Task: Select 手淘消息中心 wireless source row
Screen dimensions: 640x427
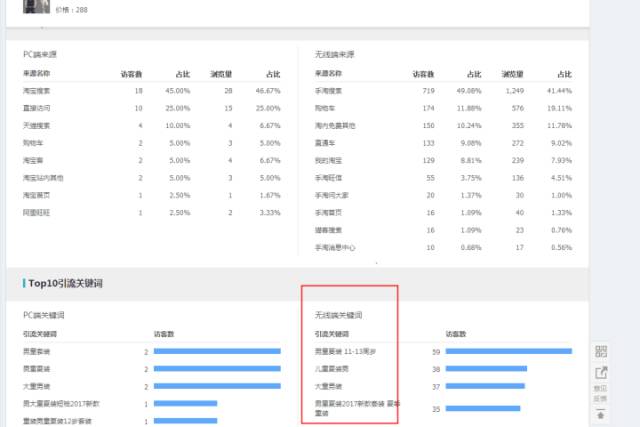Action: [443, 248]
